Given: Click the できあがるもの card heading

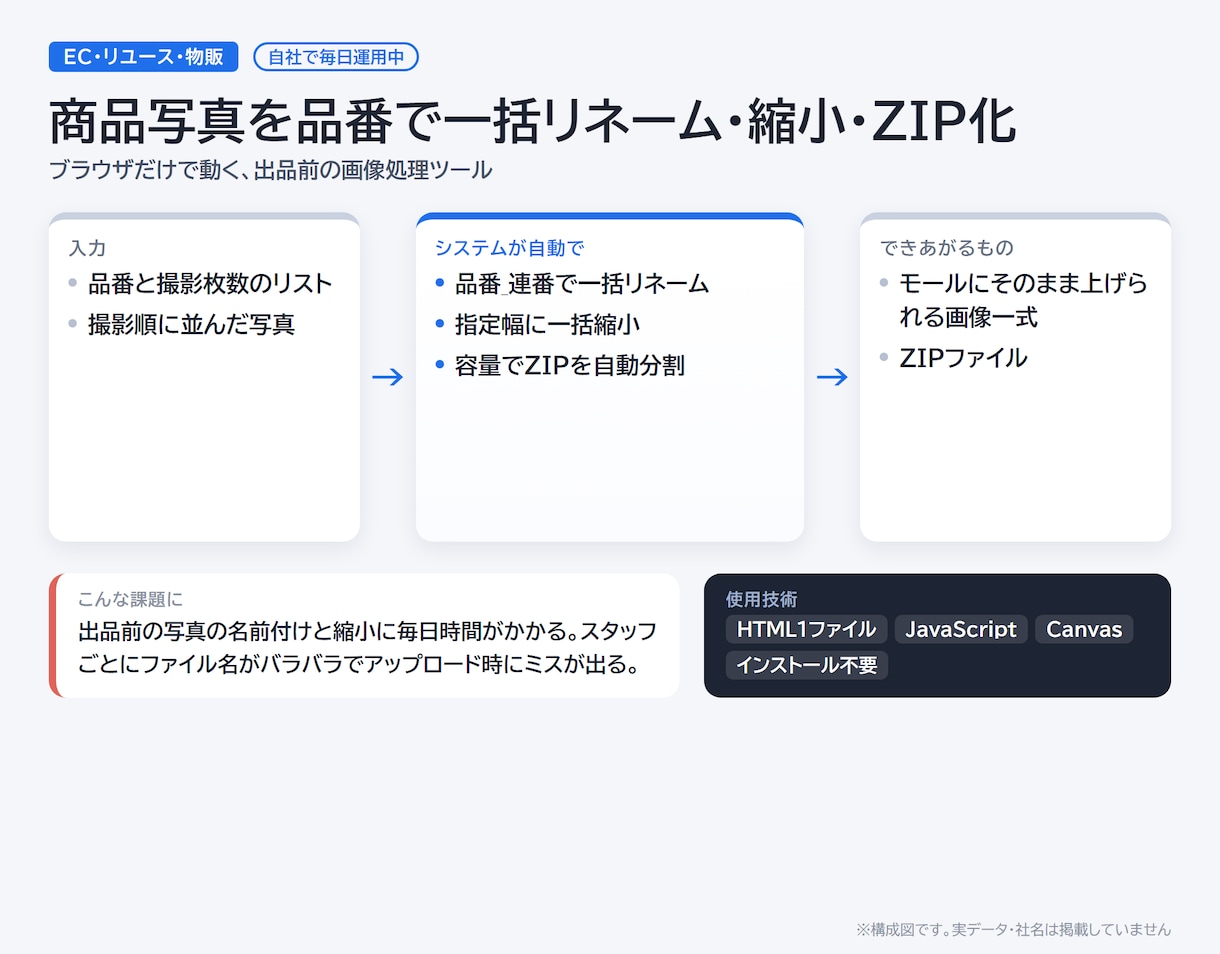Looking at the screenshot, I should 947,248.
